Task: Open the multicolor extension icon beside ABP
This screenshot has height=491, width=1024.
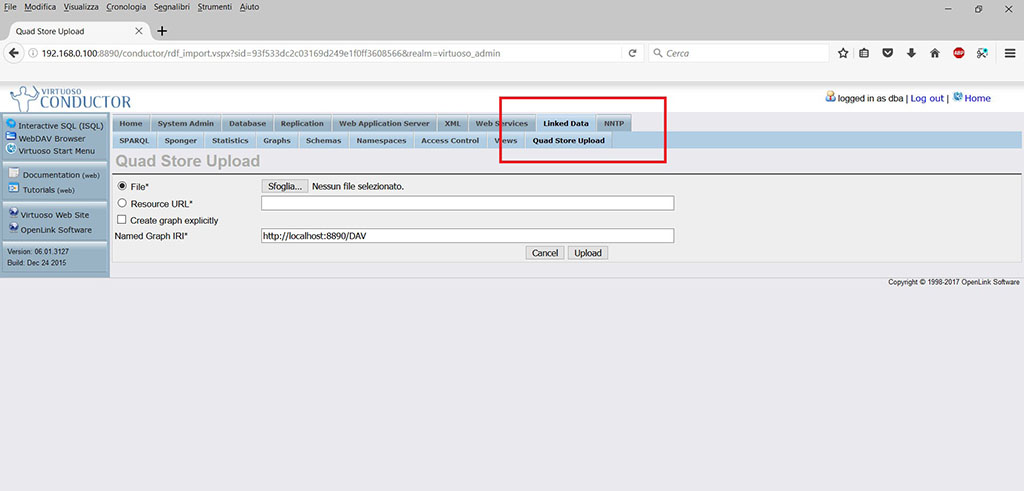Action: [x=982, y=54]
